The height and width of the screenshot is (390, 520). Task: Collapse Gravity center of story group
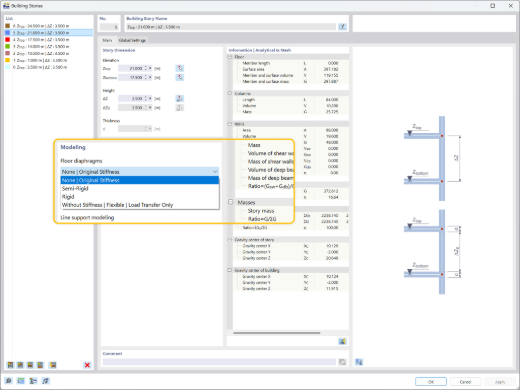(x=230, y=240)
